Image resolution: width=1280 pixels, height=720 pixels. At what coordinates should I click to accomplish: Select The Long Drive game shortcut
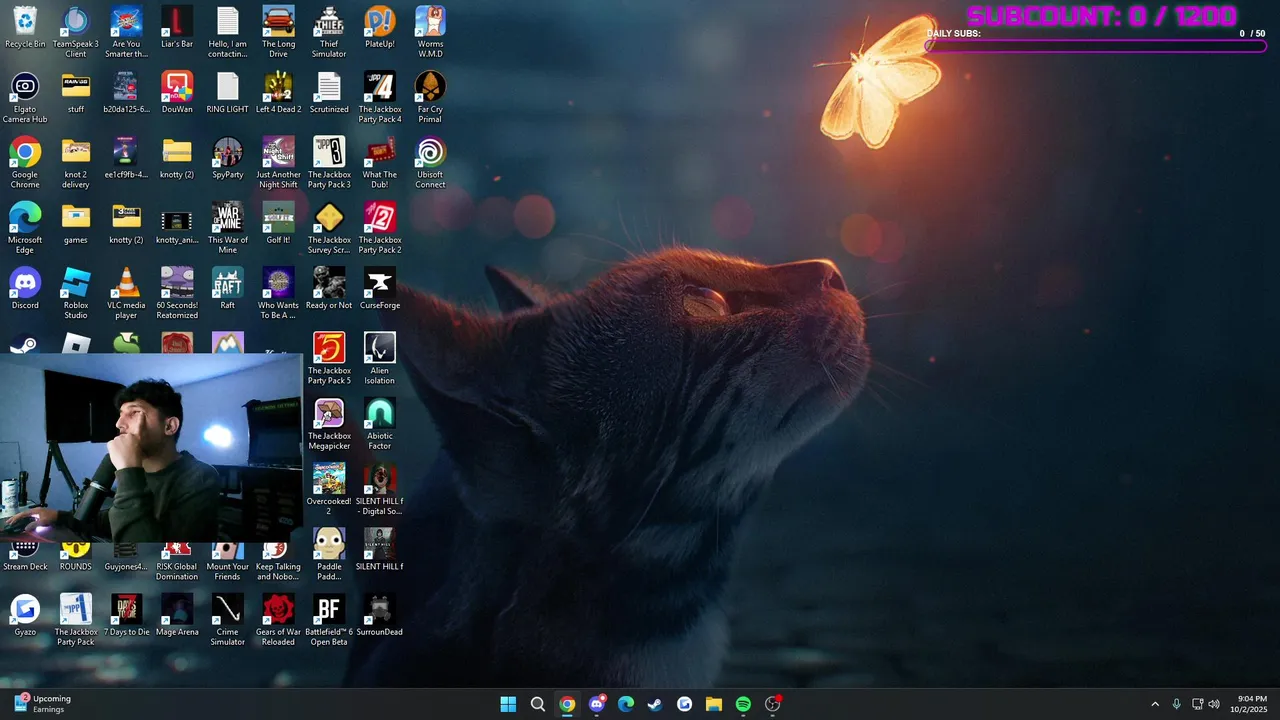[278, 32]
